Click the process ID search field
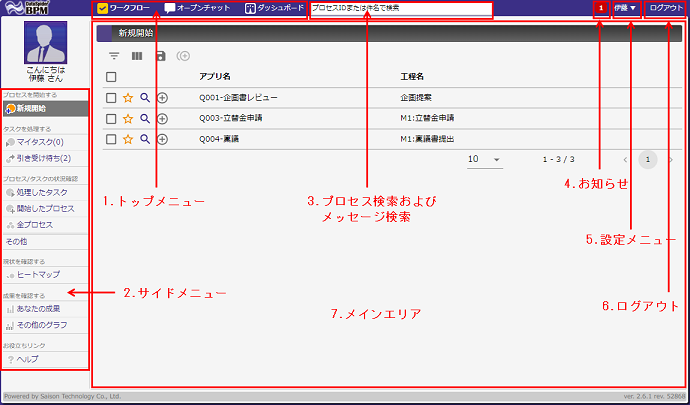690x405 pixels. [x=400, y=9]
